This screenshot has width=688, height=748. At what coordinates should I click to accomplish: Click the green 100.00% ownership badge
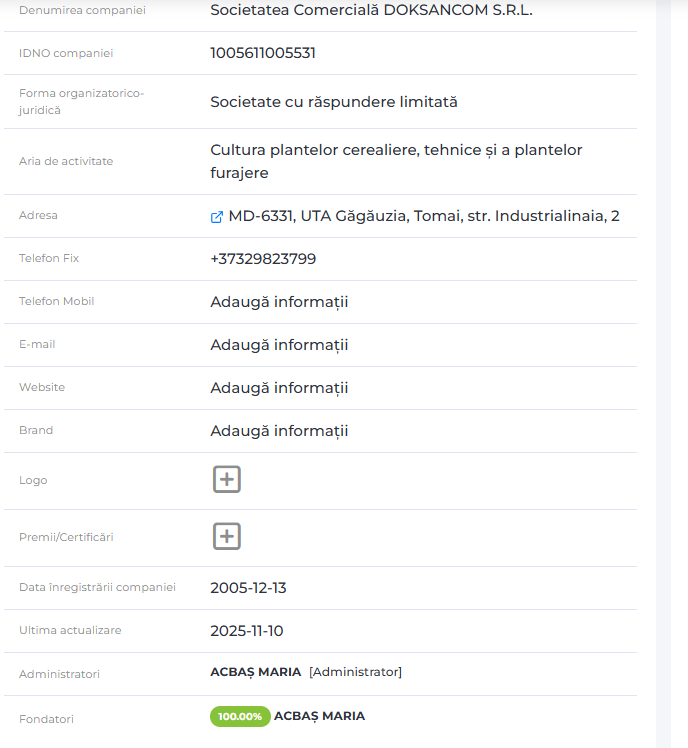[x=240, y=716]
